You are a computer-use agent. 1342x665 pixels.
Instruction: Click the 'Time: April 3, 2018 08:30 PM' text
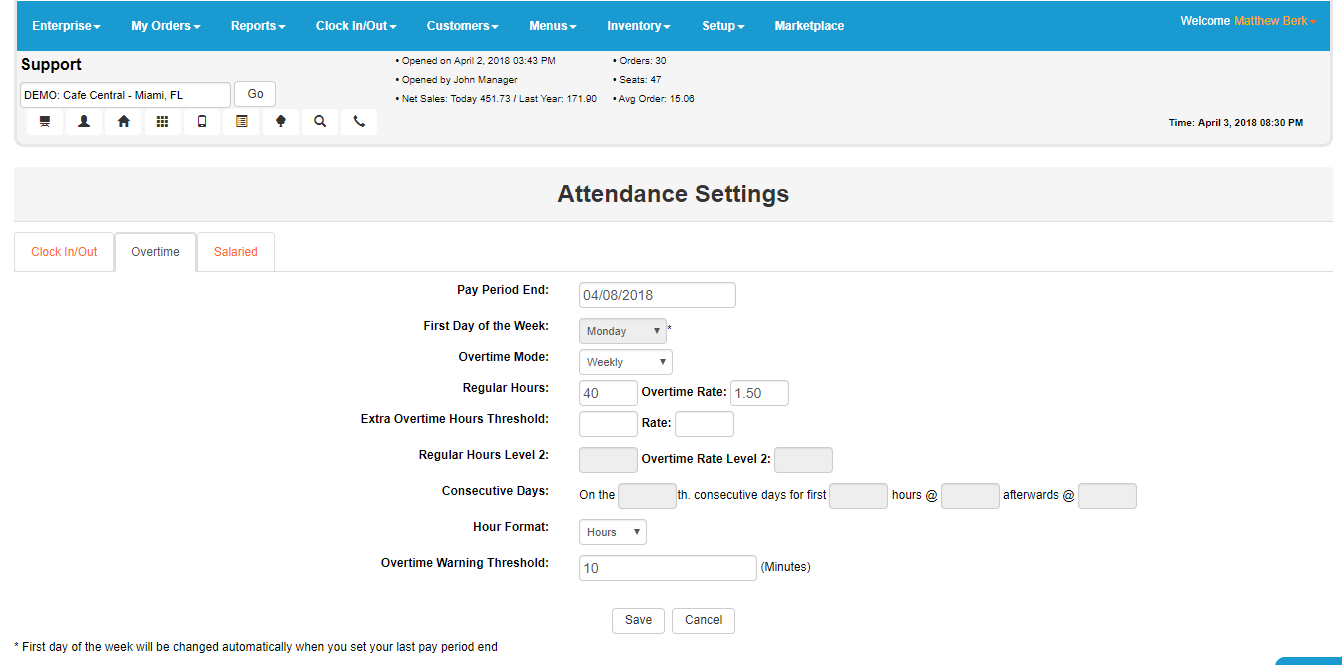coord(1236,123)
